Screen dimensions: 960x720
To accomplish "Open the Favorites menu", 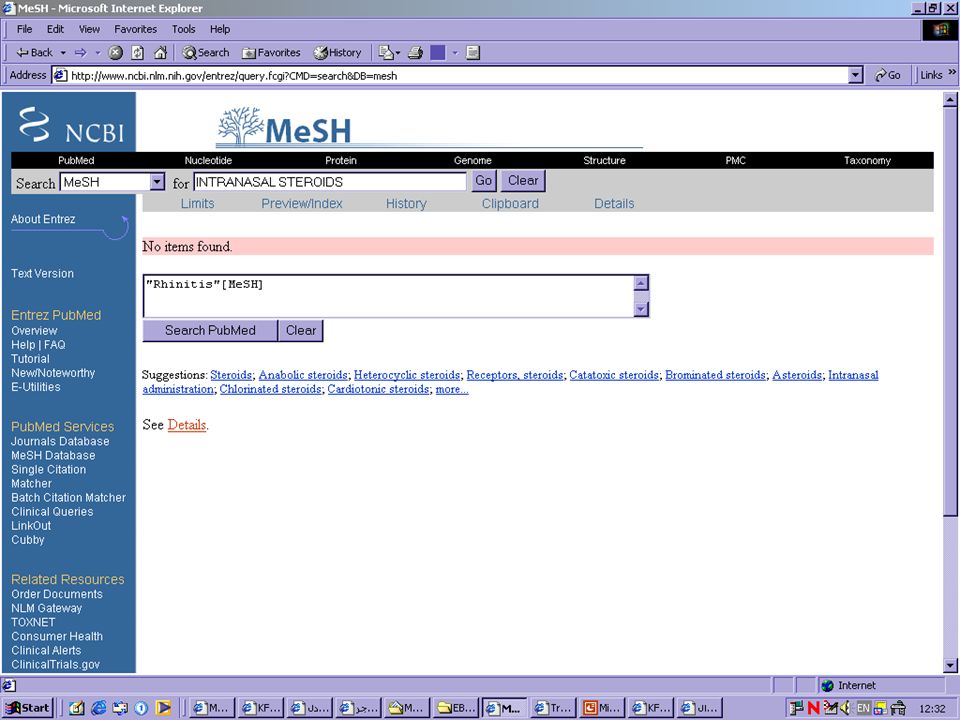I will (135, 29).
